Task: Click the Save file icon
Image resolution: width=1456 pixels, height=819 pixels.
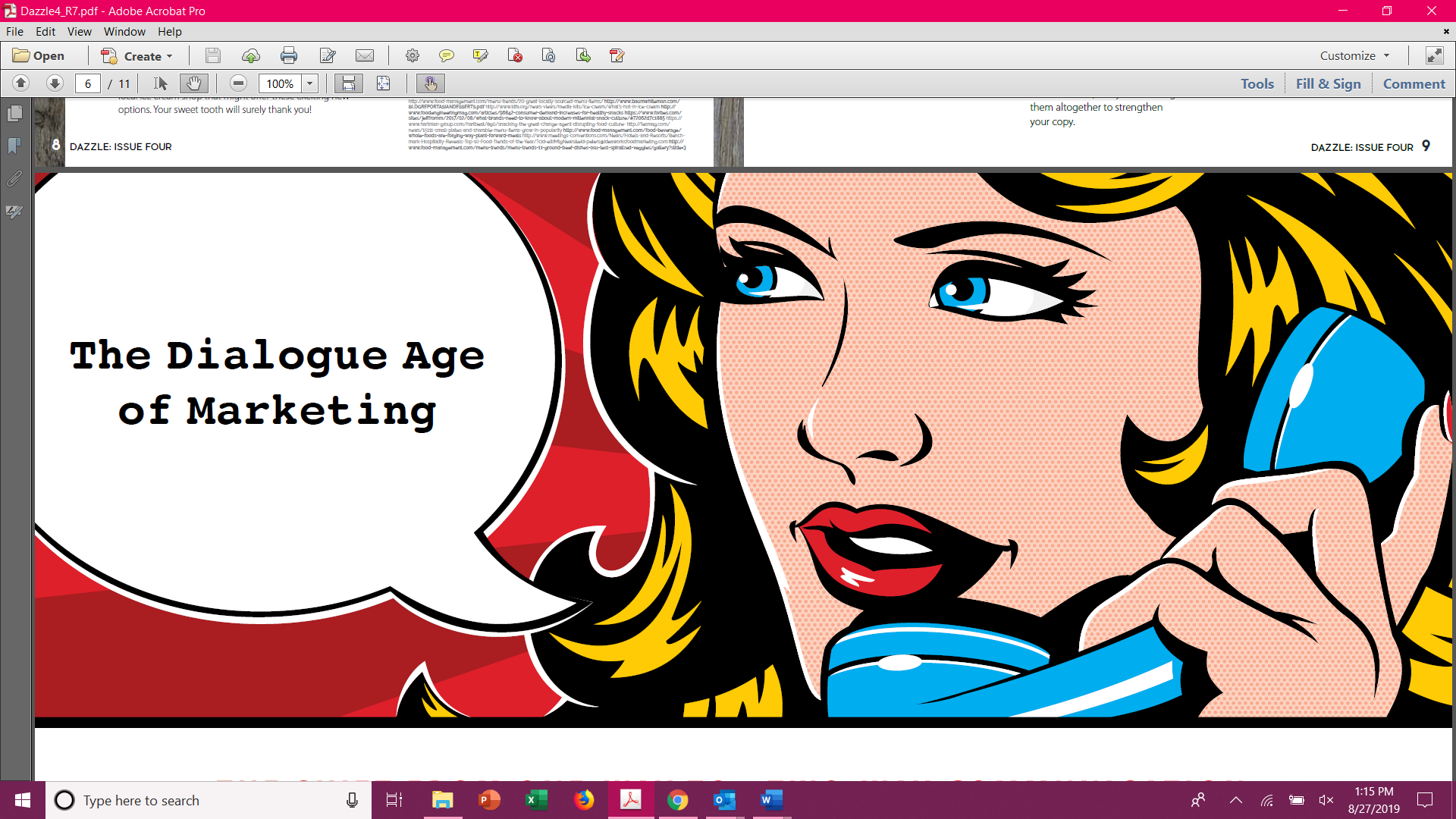Action: coord(212,55)
